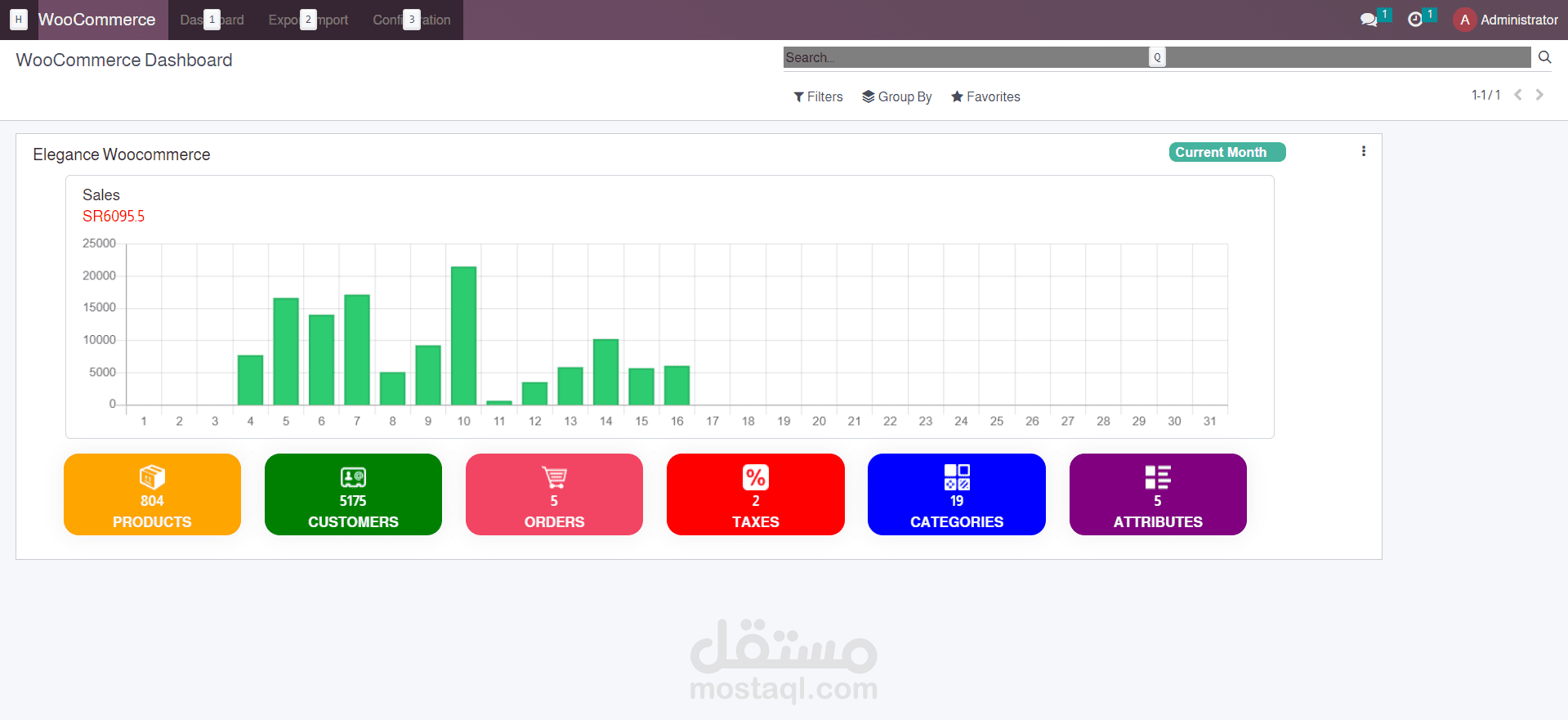Open the 804 Products tile

[152, 494]
